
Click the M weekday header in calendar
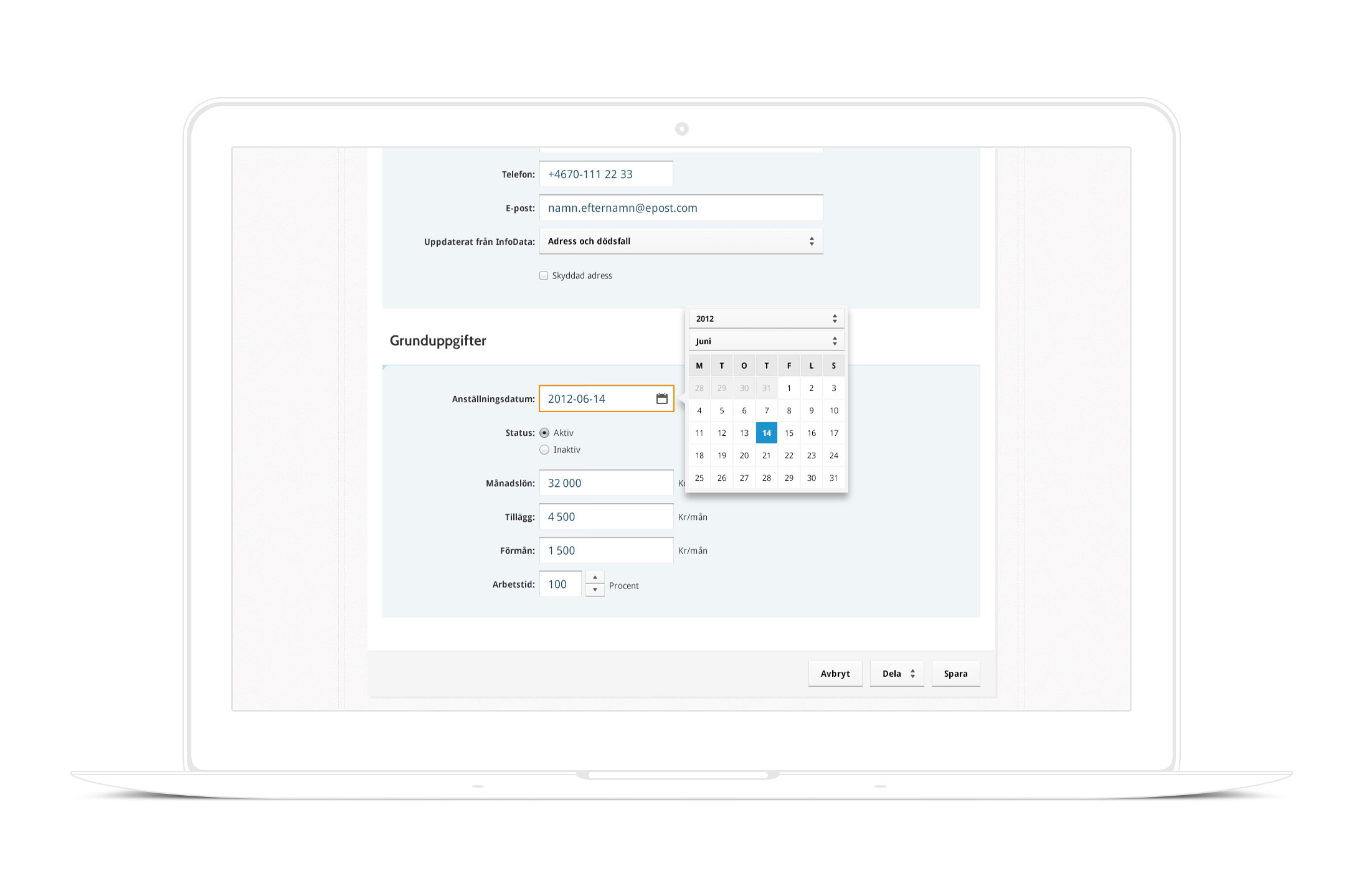699,365
